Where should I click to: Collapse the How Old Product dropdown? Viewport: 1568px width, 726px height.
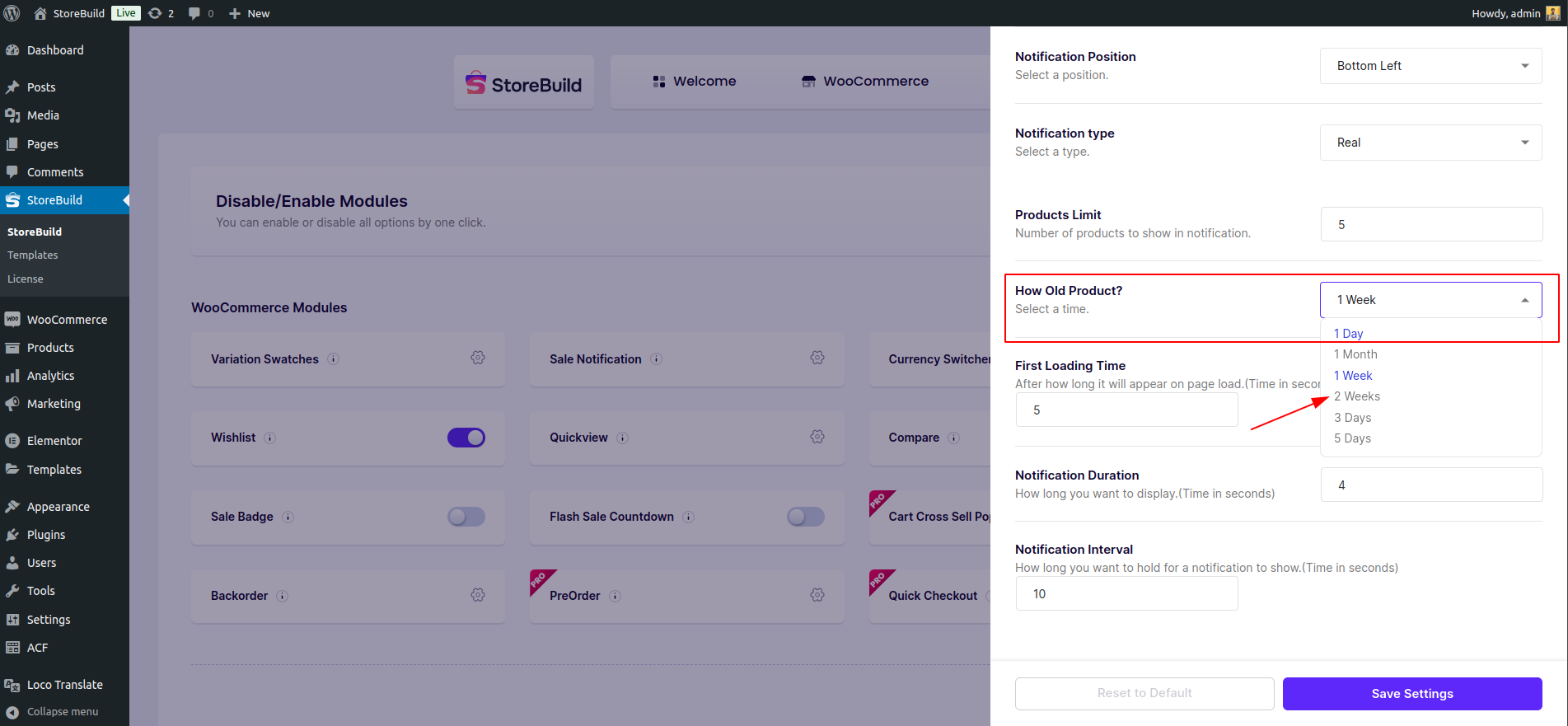(x=1431, y=300)
